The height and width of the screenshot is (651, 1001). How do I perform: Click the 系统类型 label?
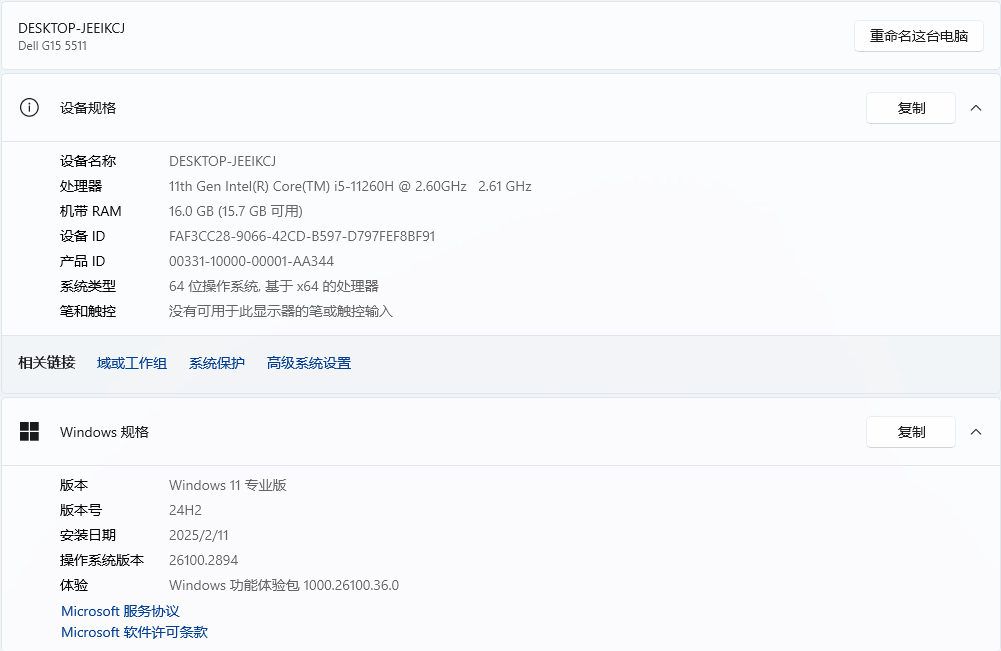(88, 286)
